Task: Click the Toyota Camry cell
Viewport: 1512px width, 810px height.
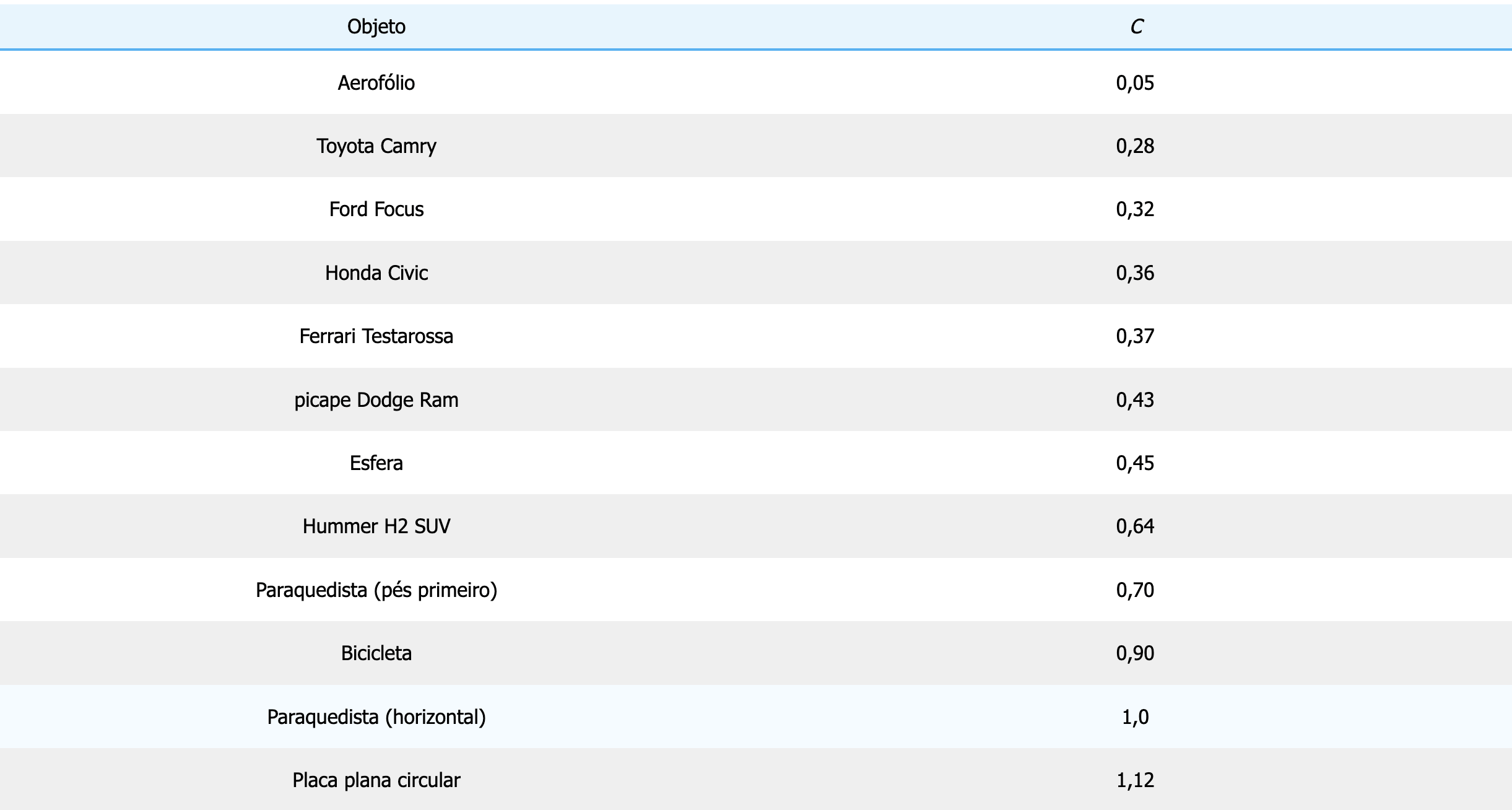Action: coord(376,146)
